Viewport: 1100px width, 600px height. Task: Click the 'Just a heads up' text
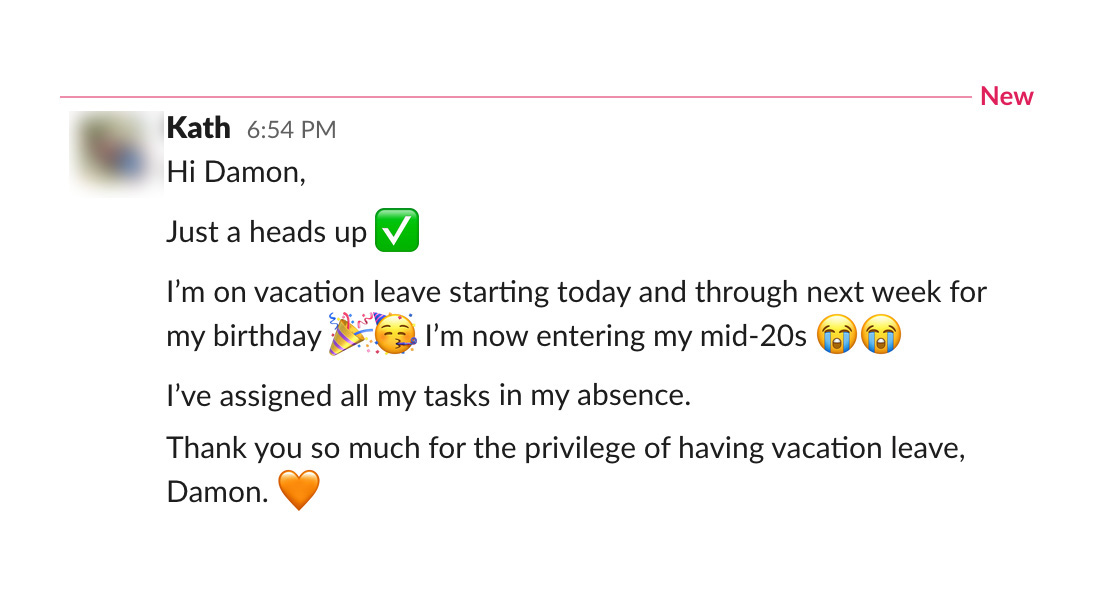267,233
